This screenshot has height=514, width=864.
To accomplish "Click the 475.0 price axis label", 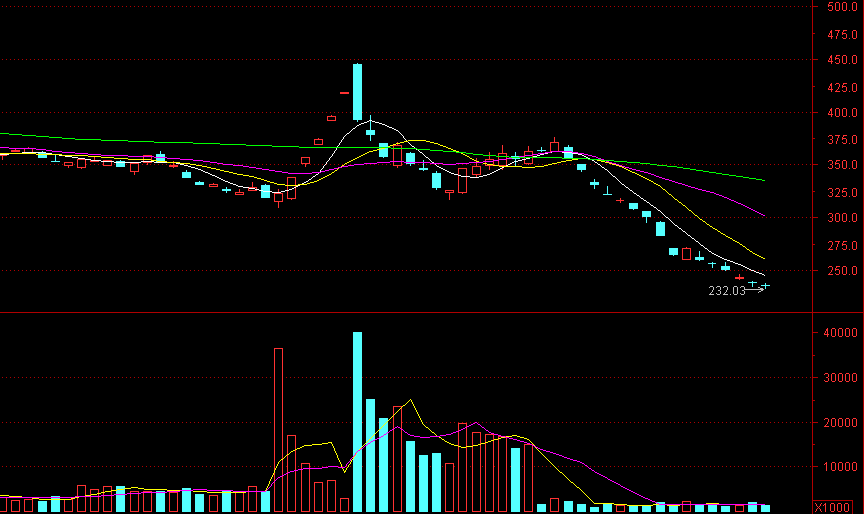I will pyautogui.click(x=842, y=34).
